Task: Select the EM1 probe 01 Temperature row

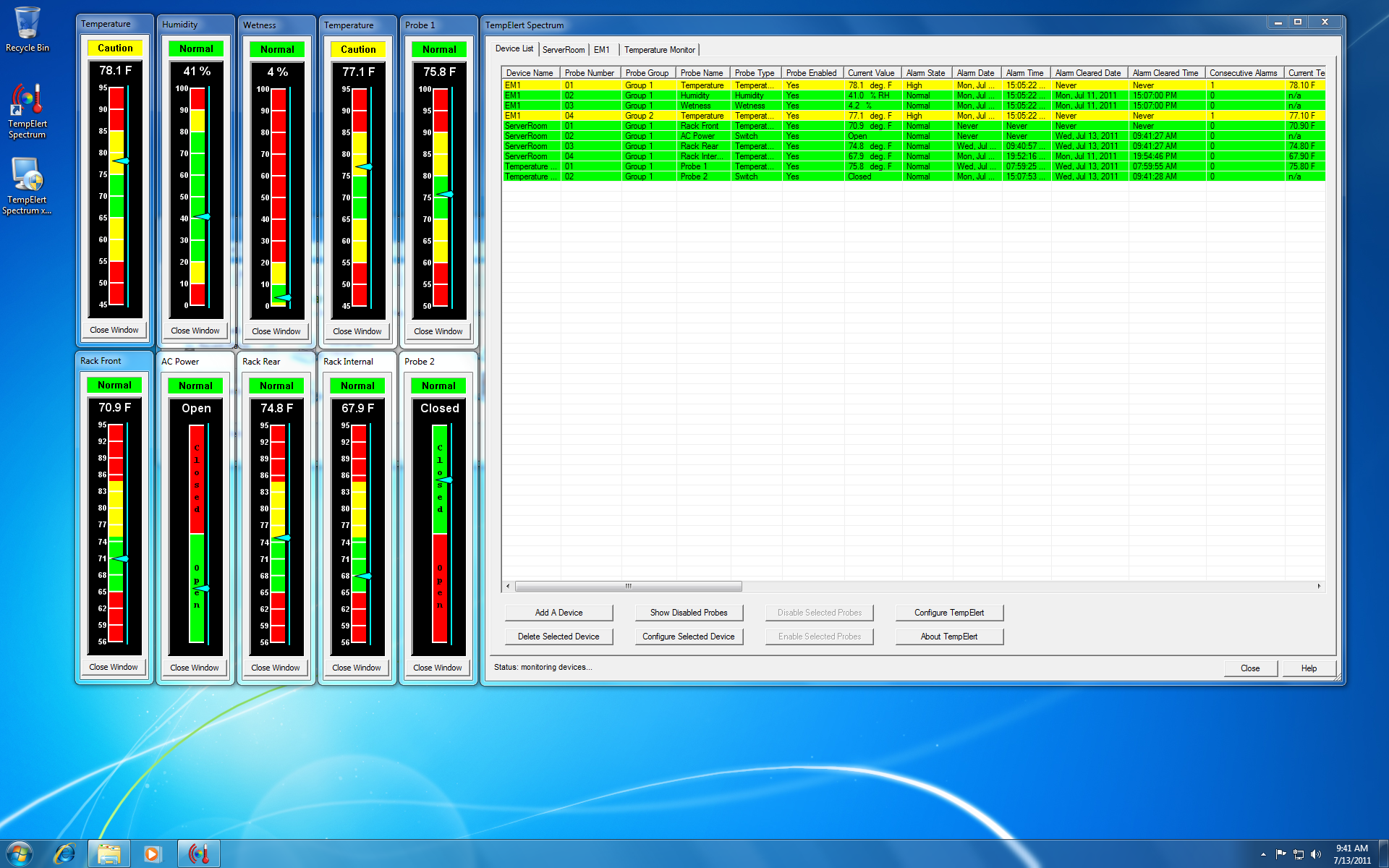Action: pyautogui.click(x=914, y=85)
